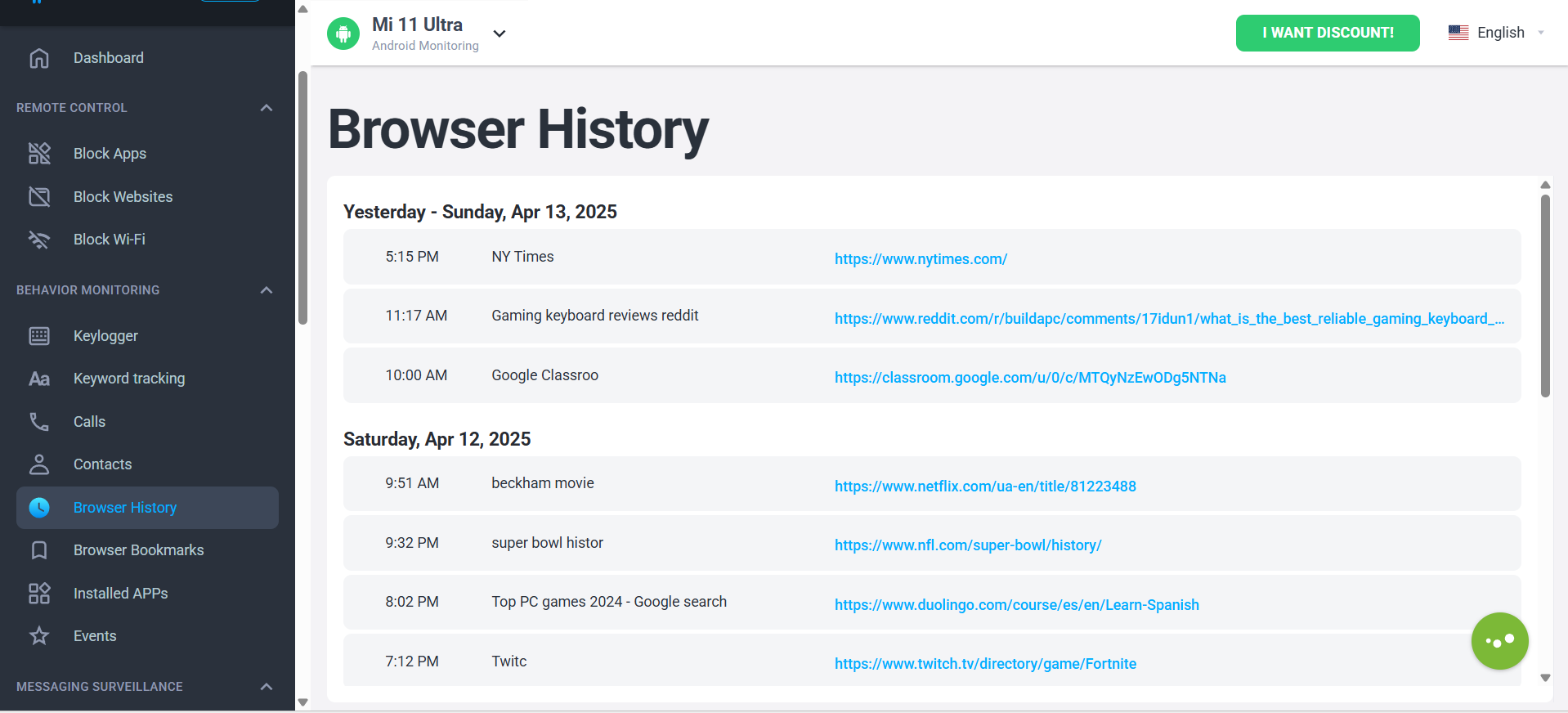Go to Contacts page
The height and width of the screenshot is (713, 1568).
point(102,464)
